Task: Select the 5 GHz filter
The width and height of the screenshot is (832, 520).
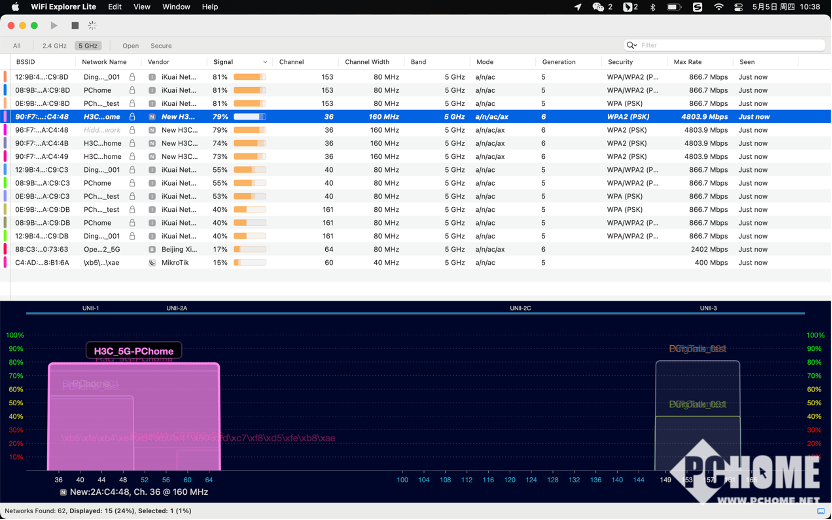Action: coord(88,46)
